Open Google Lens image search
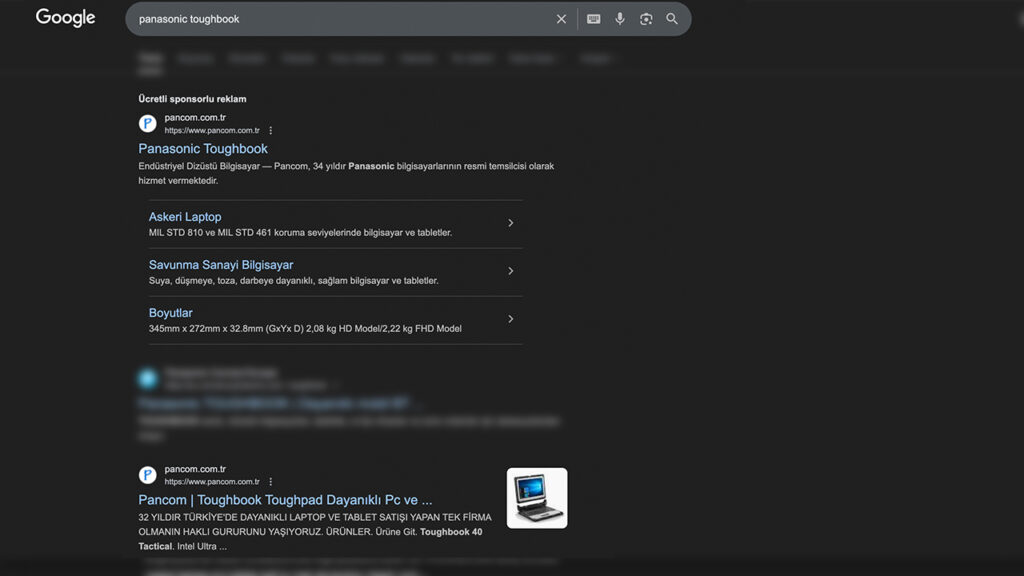 pyautogui.click(x=646, y=19)
